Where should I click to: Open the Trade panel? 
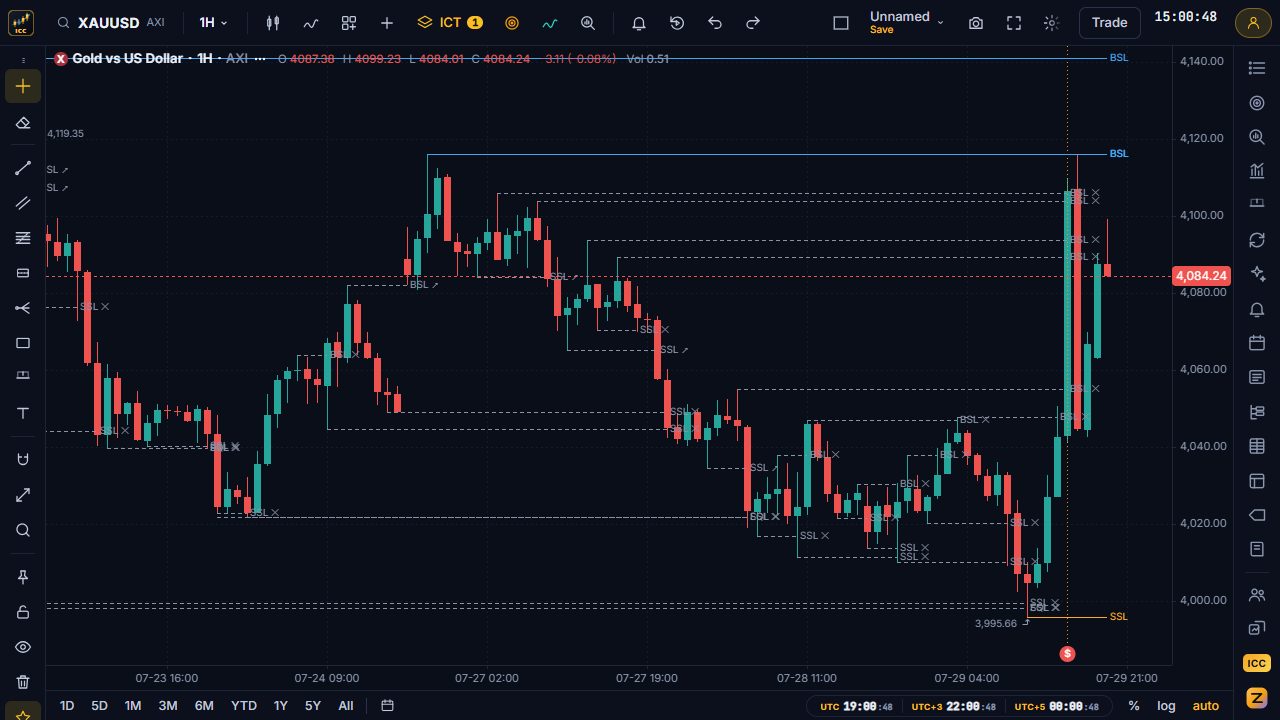(x=1109, y=22)
